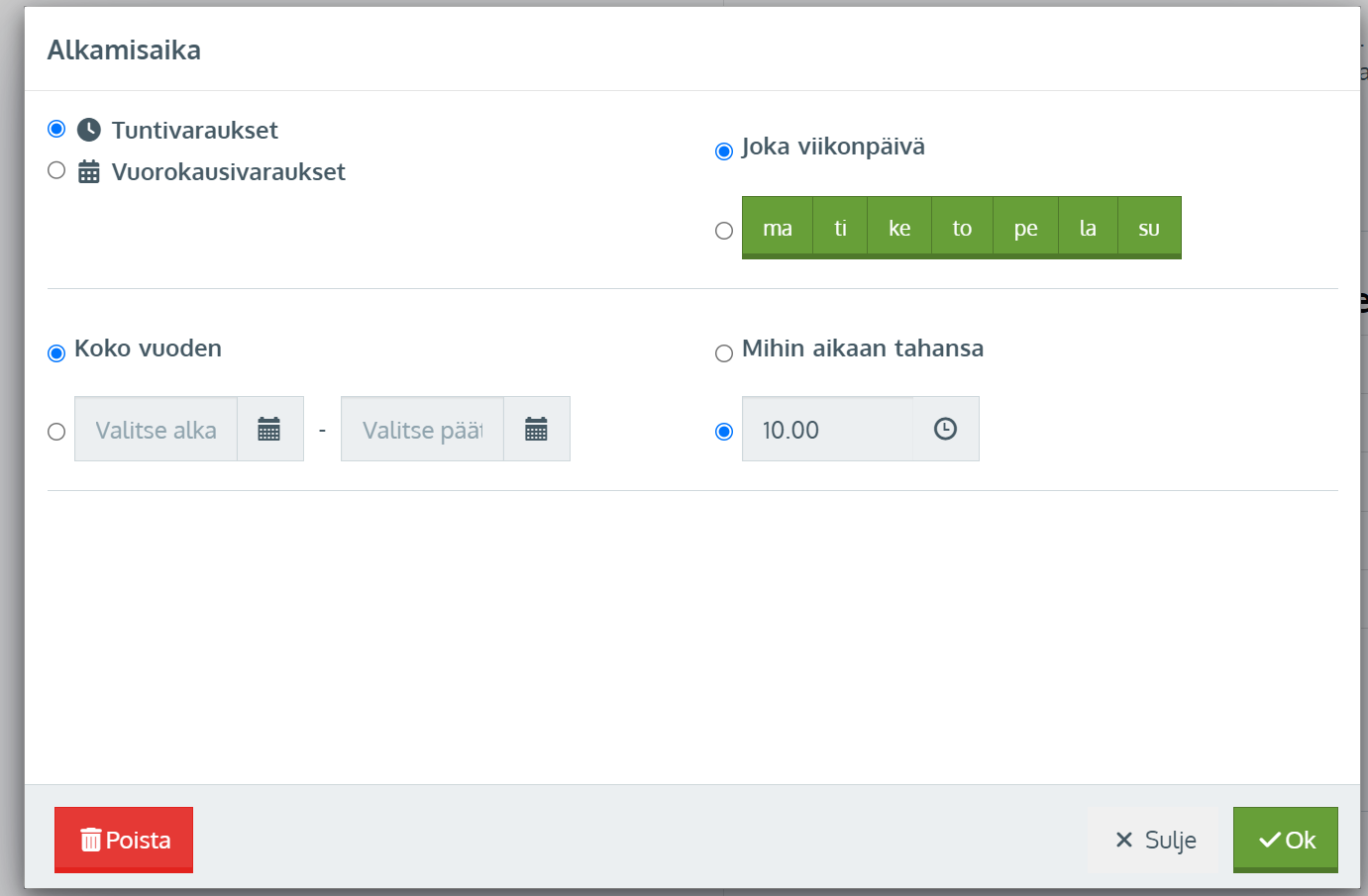Click the start date input field

click(x=156, y=430)
